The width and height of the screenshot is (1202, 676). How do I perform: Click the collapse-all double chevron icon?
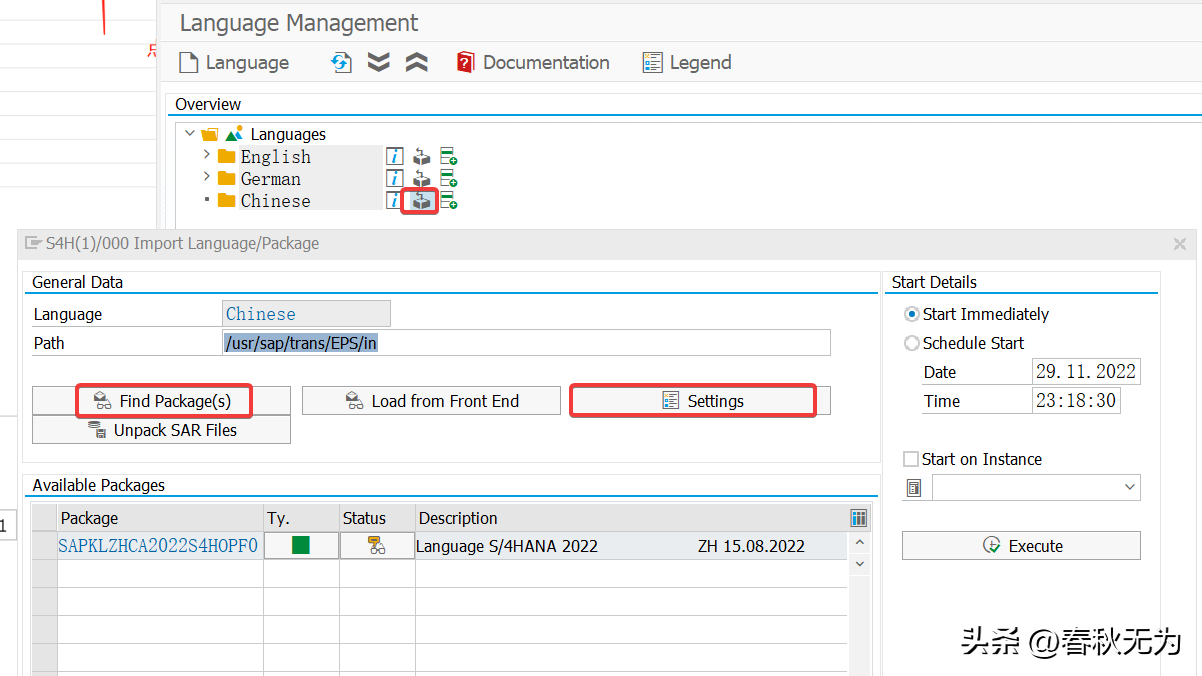pos(414,62)
